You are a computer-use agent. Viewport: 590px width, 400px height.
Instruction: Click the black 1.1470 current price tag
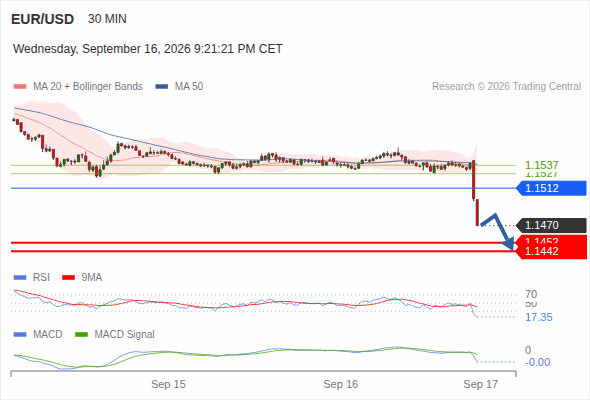(x=551, y=225)
